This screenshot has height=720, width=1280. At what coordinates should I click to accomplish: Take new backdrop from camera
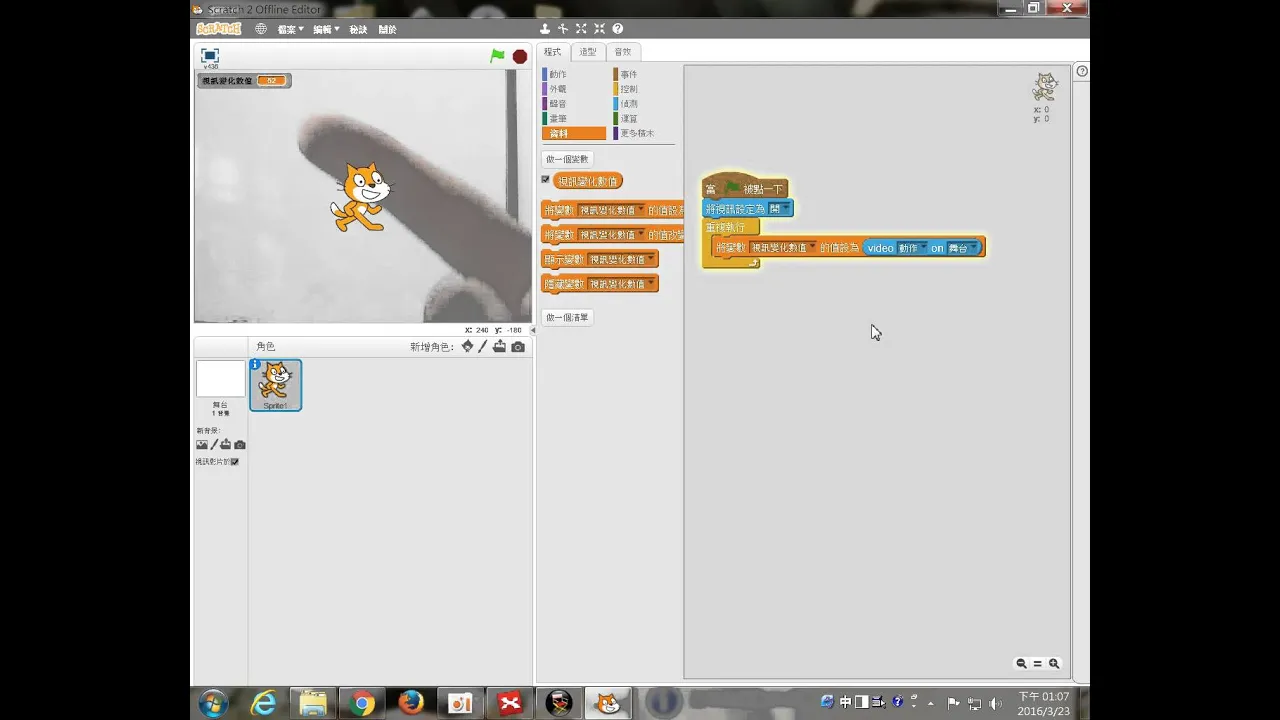240,444
